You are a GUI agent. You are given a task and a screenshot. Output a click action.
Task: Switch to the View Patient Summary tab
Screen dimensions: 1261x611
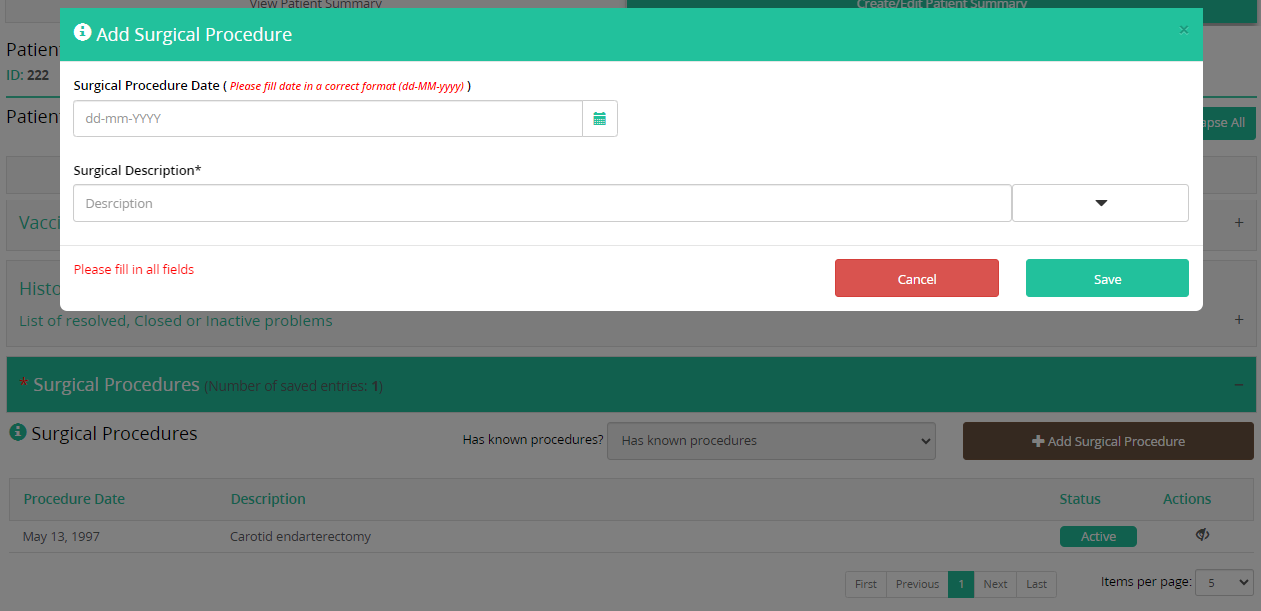(x=315, y=5)
